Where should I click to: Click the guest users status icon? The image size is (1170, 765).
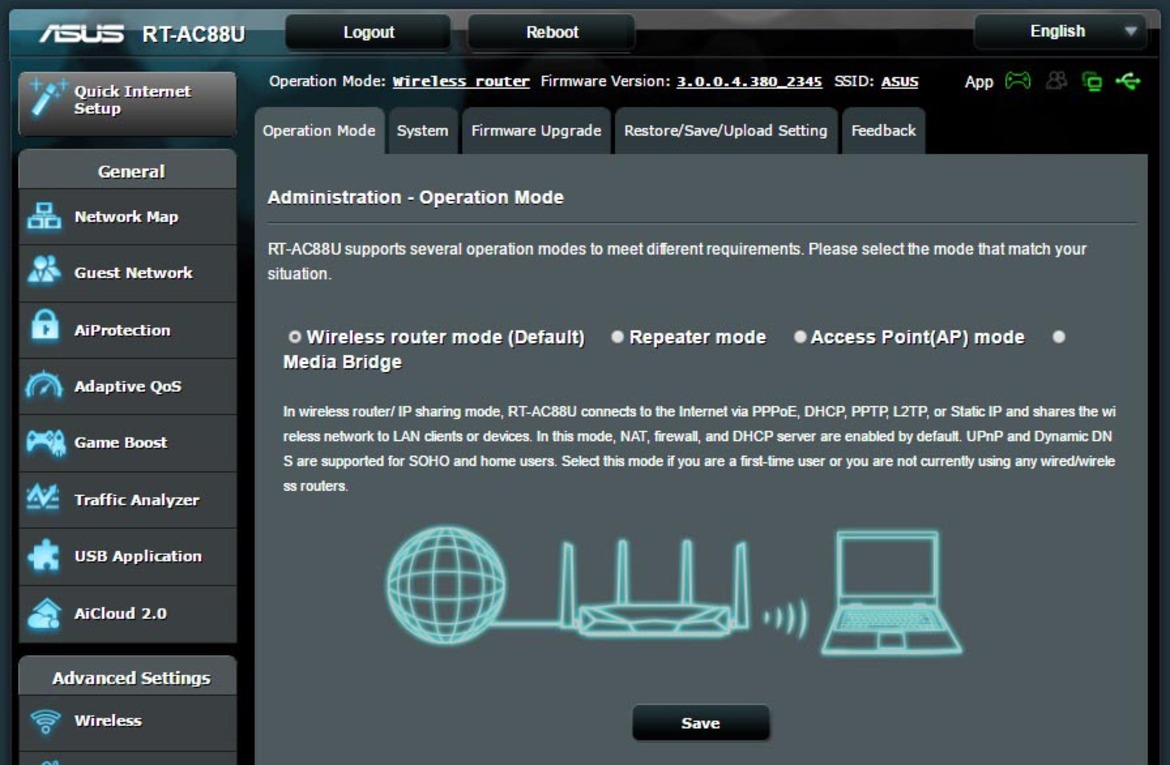[1057, 80]
